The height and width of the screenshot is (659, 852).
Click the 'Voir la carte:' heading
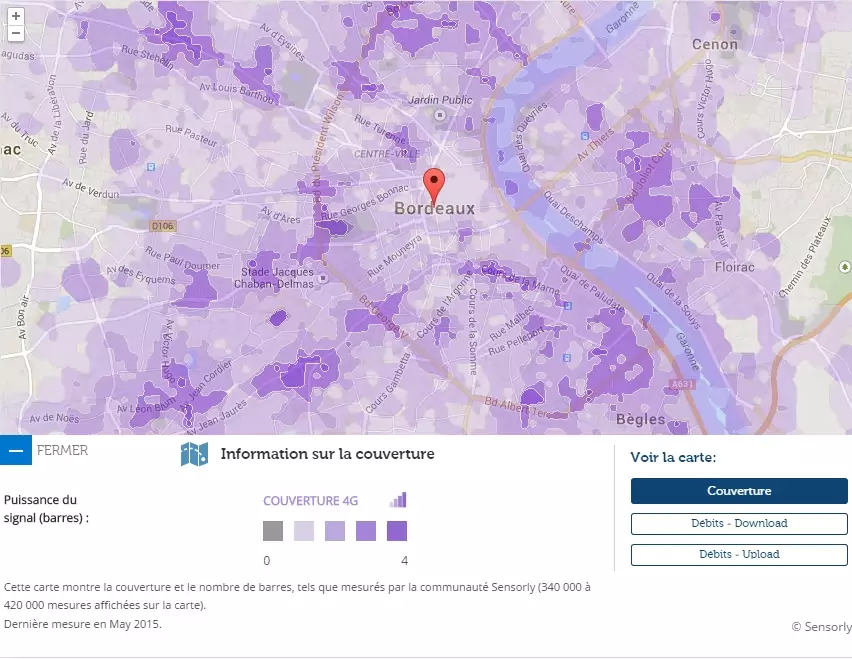point(673,457)
